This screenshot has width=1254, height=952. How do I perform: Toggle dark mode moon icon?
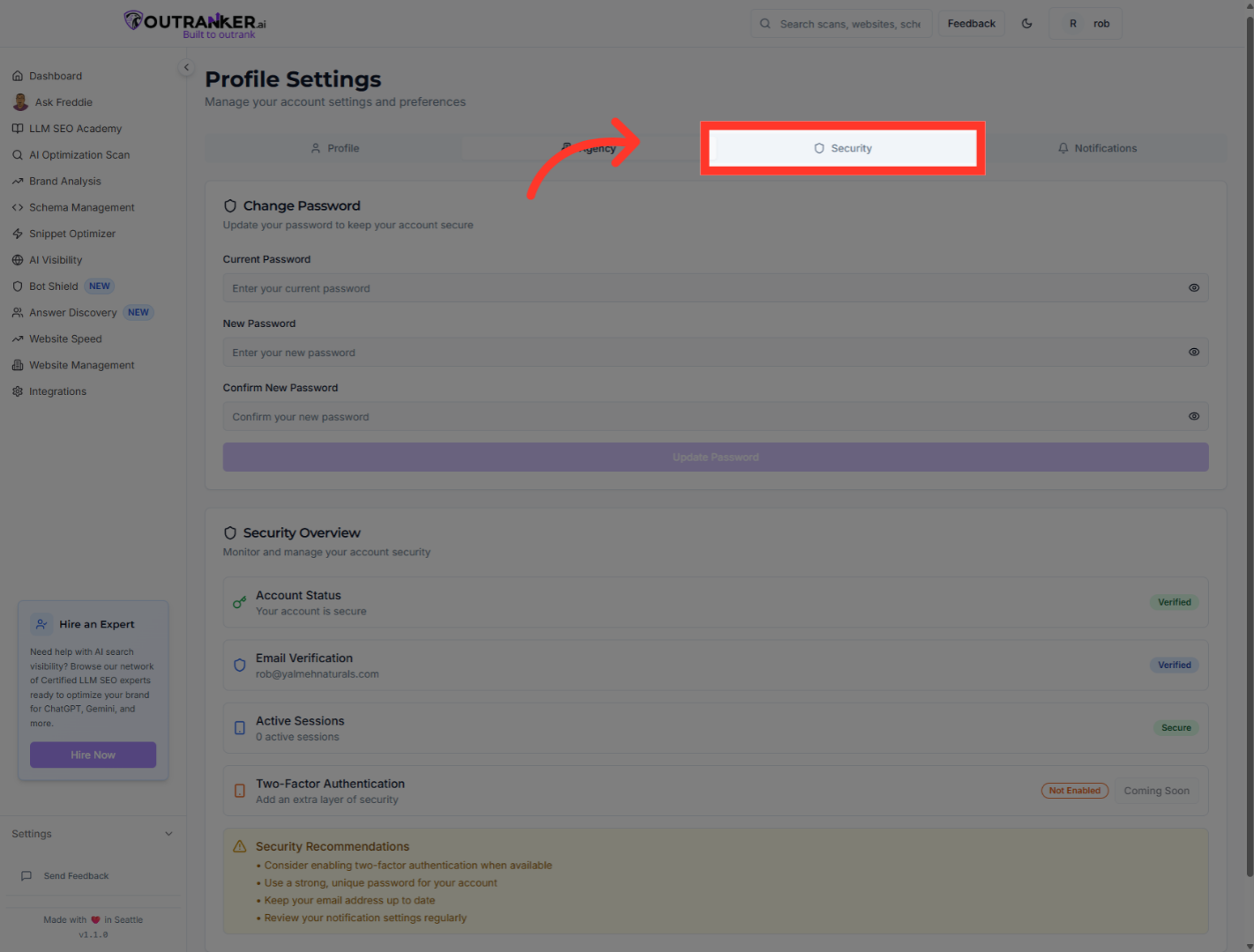tap(1026, 24)
